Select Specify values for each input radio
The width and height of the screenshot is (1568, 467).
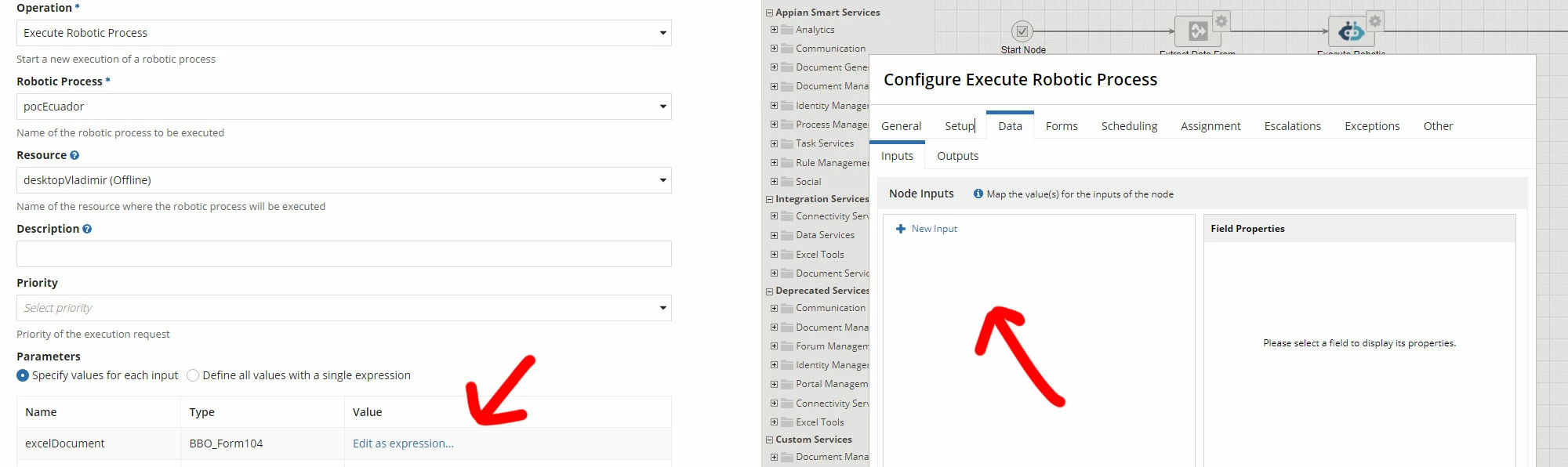point(23,375)
